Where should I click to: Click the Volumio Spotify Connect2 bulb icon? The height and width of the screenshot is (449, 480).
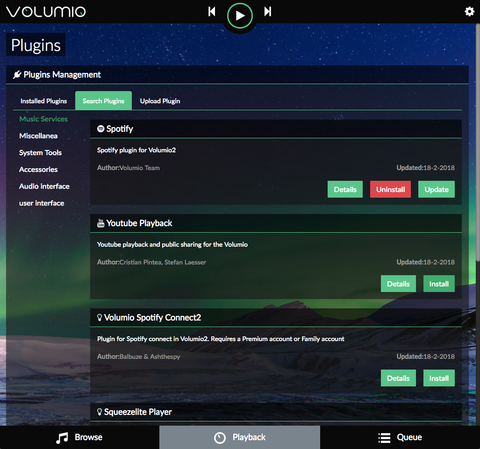(x=99, y=317)
